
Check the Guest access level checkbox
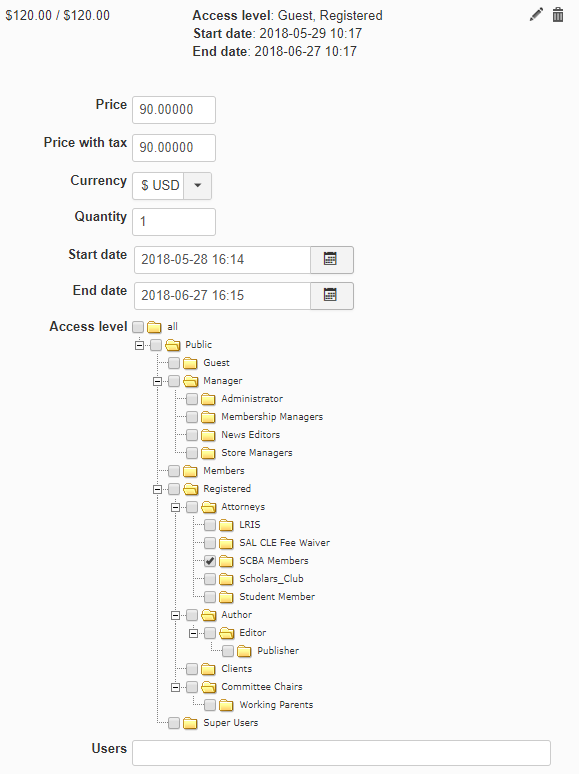(174, 363)
